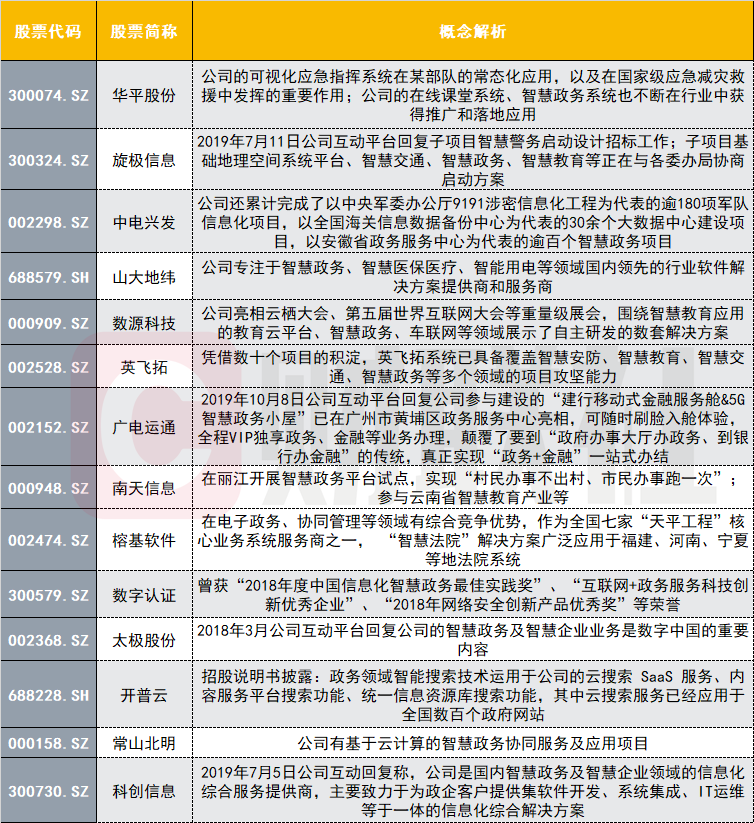Select stock name 开普云
754x823 pixels.
[x=144, y=695]
